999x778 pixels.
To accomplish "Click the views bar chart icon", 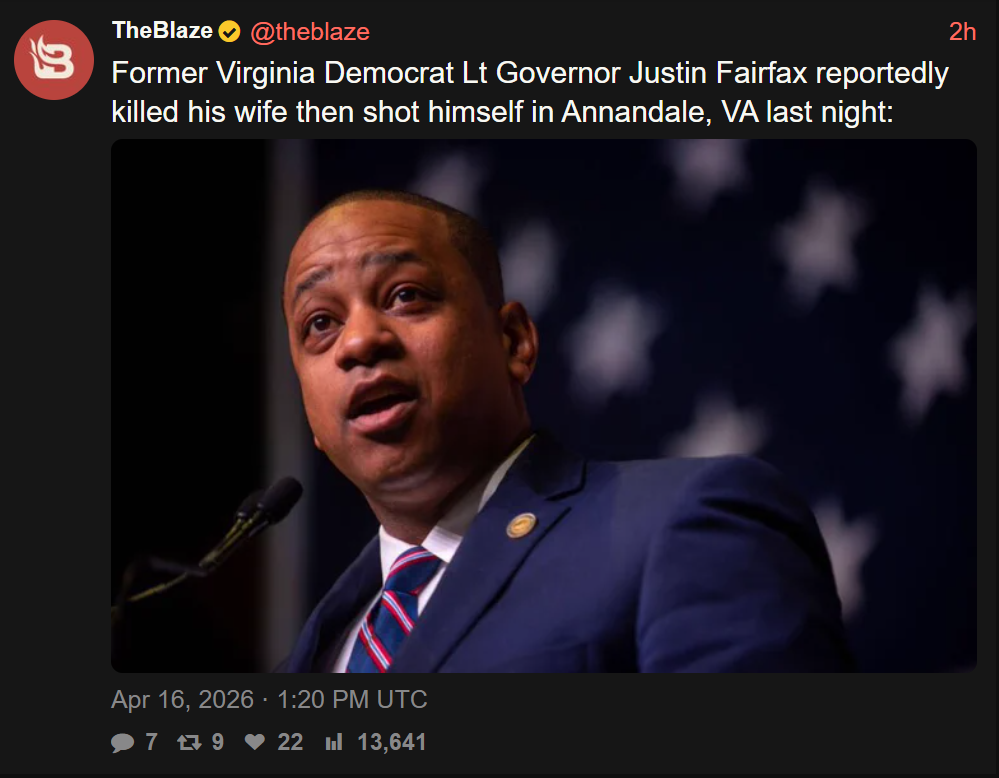I will 333,743.
